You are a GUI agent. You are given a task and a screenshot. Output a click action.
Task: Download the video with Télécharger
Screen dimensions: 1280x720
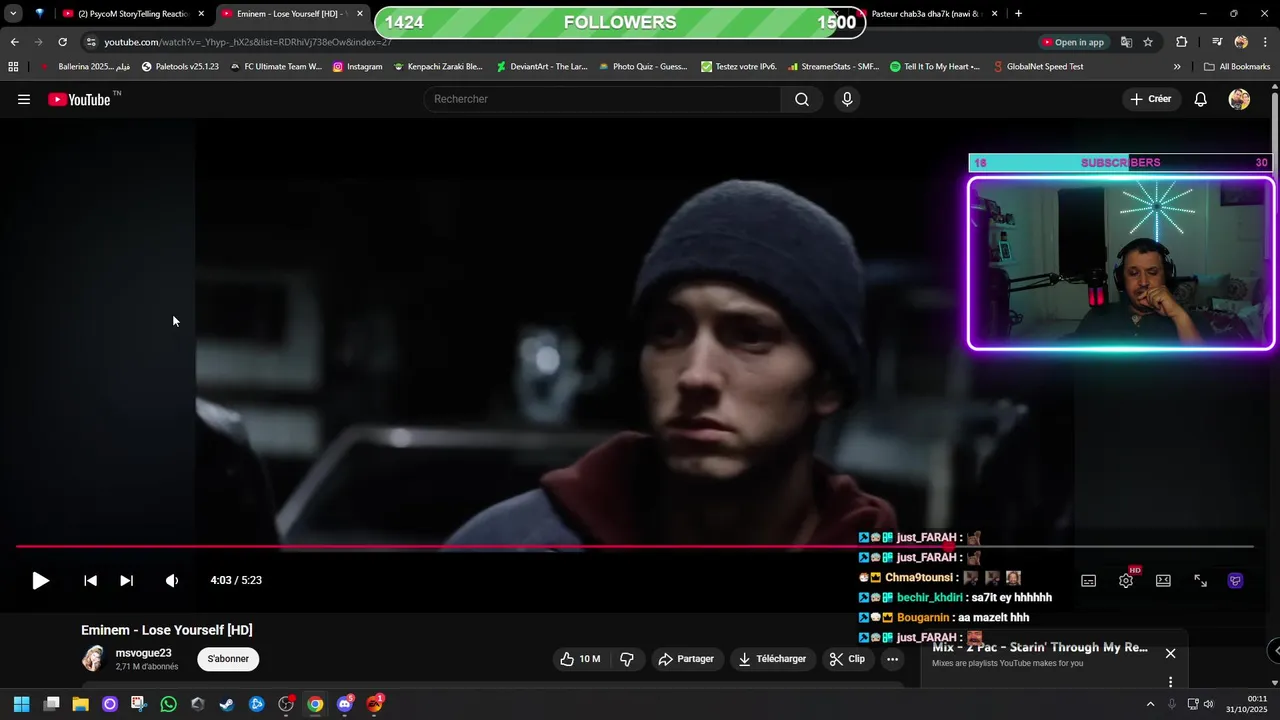(x=772, y=659)
